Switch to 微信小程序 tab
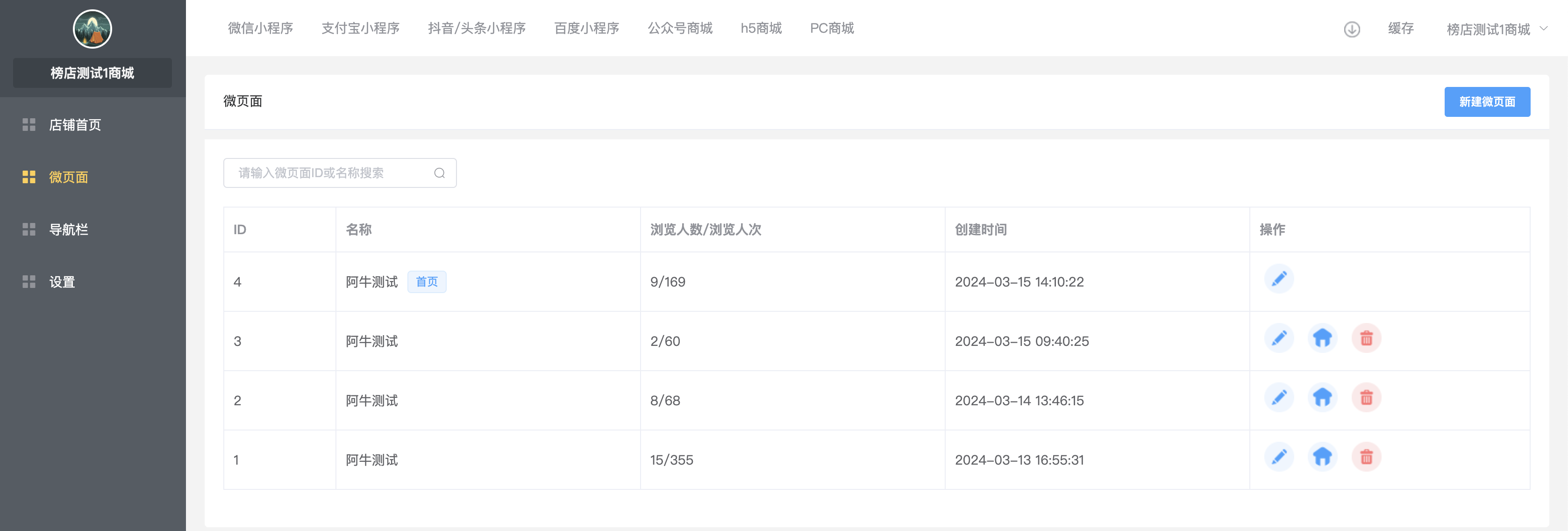The height and width of the screenshot is (531, 1568). coord(261,28)
